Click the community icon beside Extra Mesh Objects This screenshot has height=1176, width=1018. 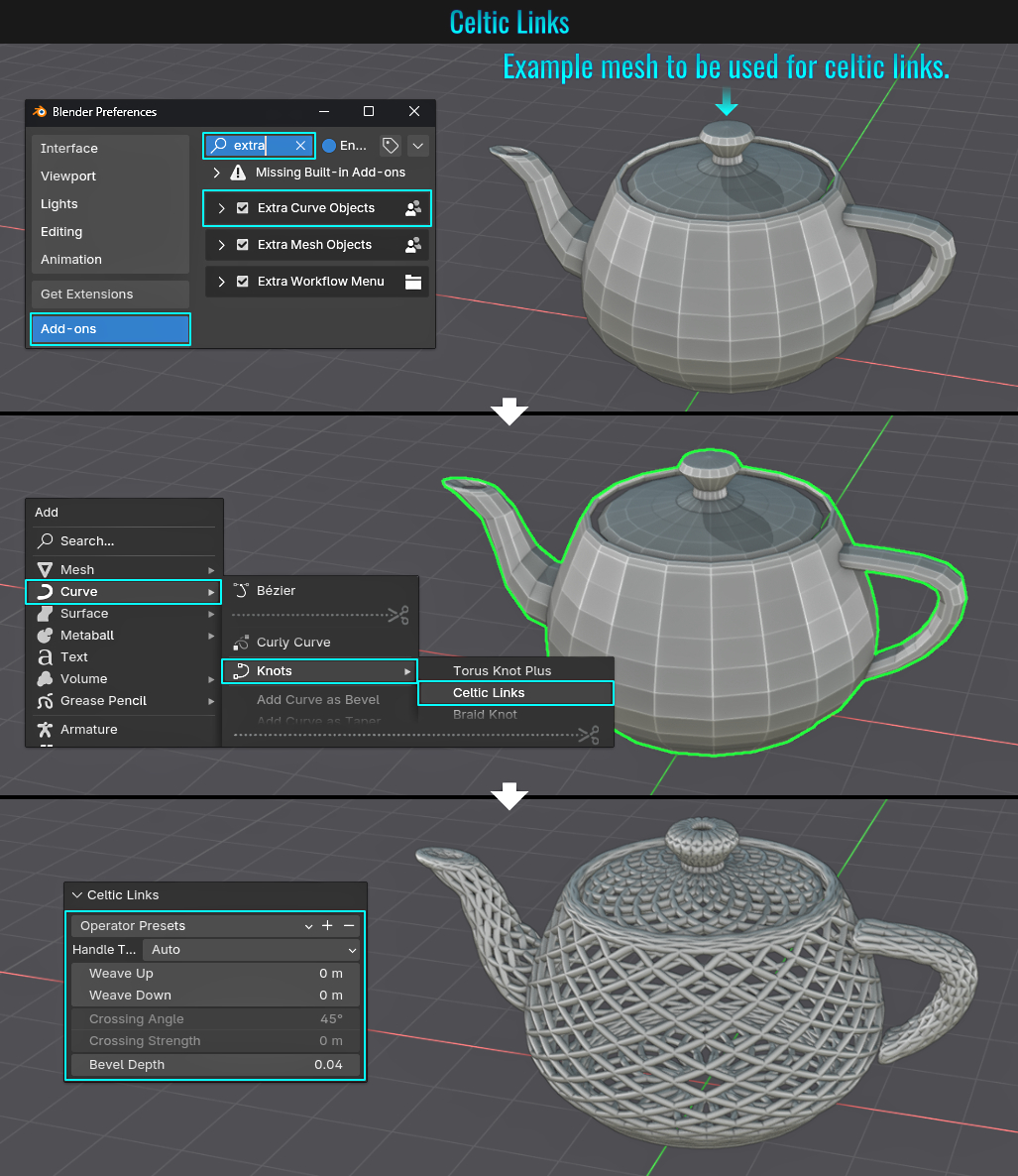coord(413,245)
